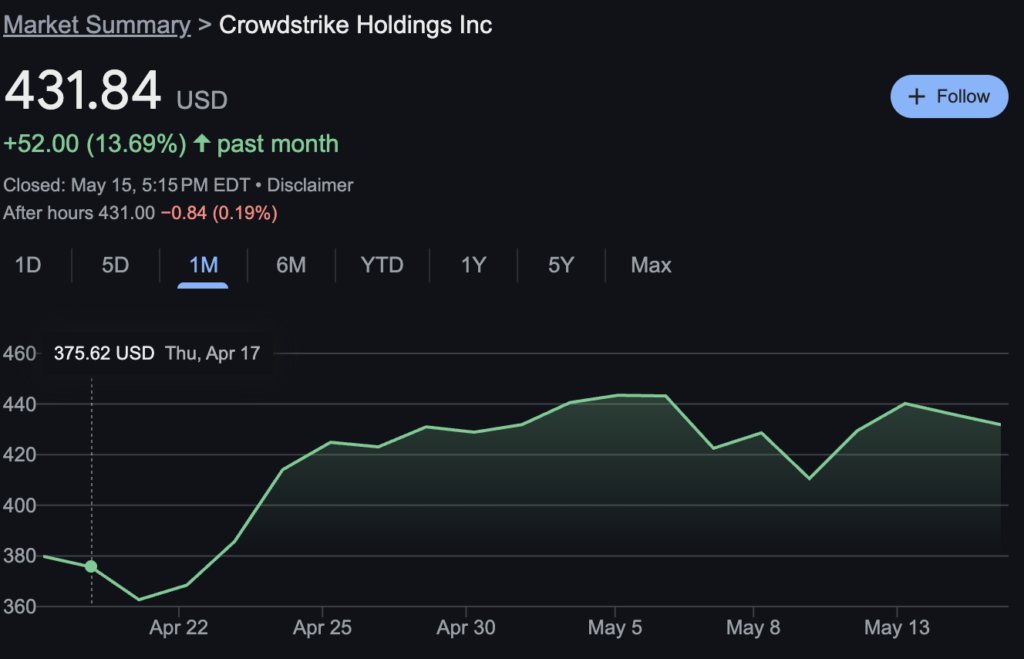1024x659 pixels.
Task: Click the 420 y-axis label
Action: coord(19,455)
